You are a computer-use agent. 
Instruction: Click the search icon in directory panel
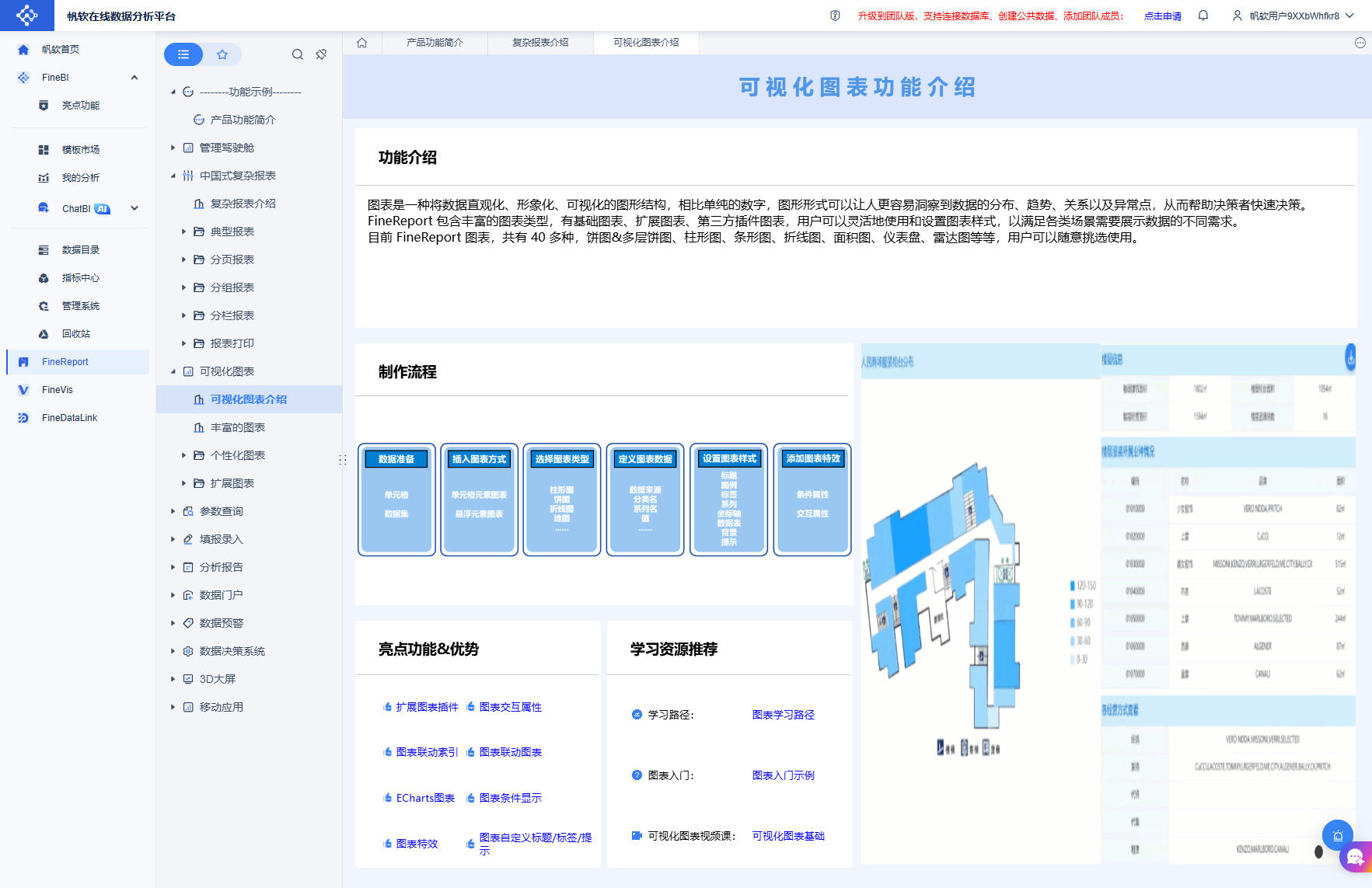pyautogui.click(x=298, y=54)
